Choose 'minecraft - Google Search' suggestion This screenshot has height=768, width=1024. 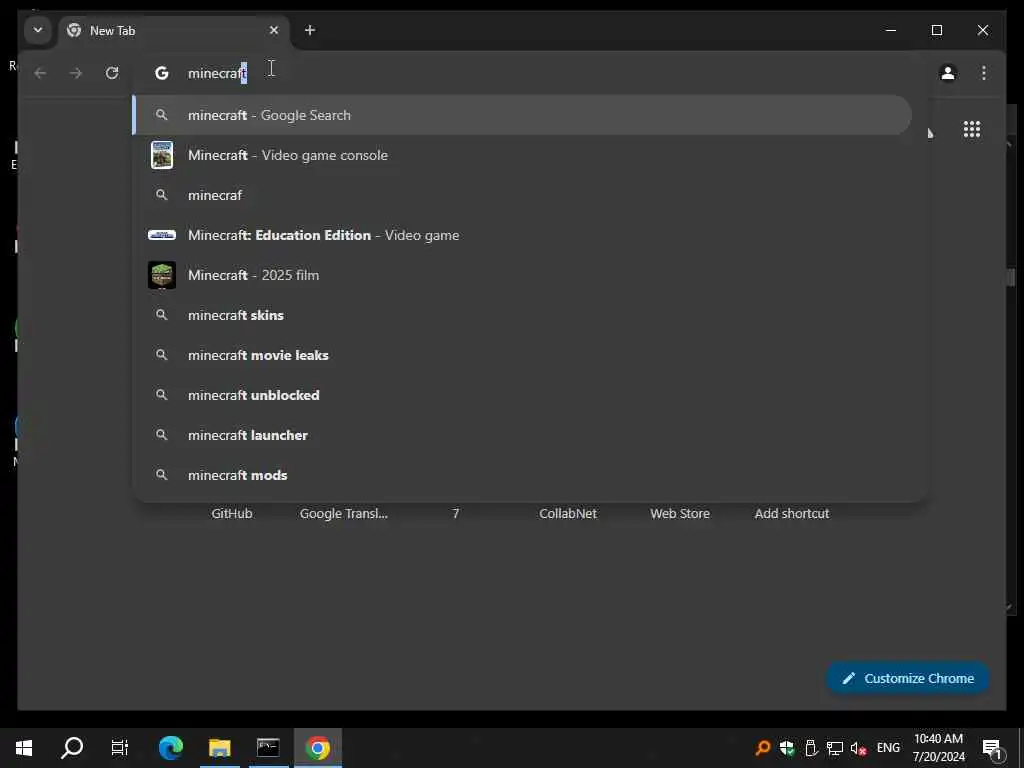coord(522,115)
